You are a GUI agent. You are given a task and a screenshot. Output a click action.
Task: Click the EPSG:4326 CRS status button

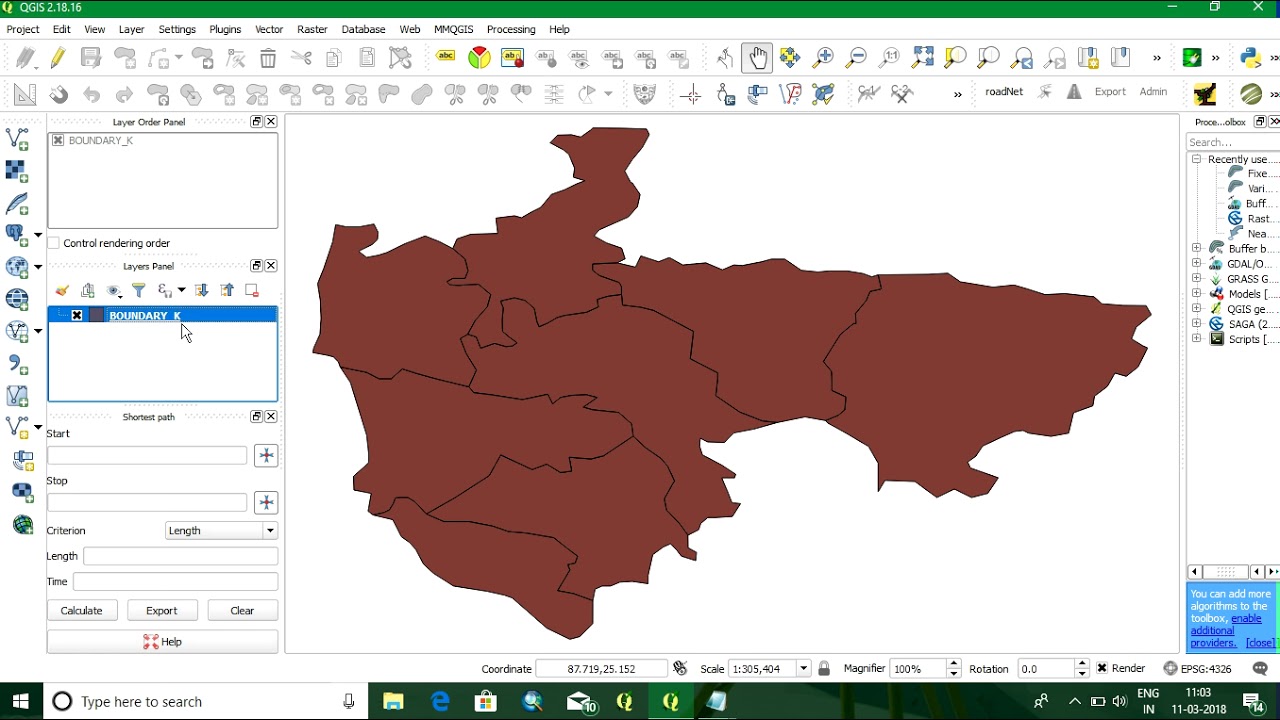1197,668
